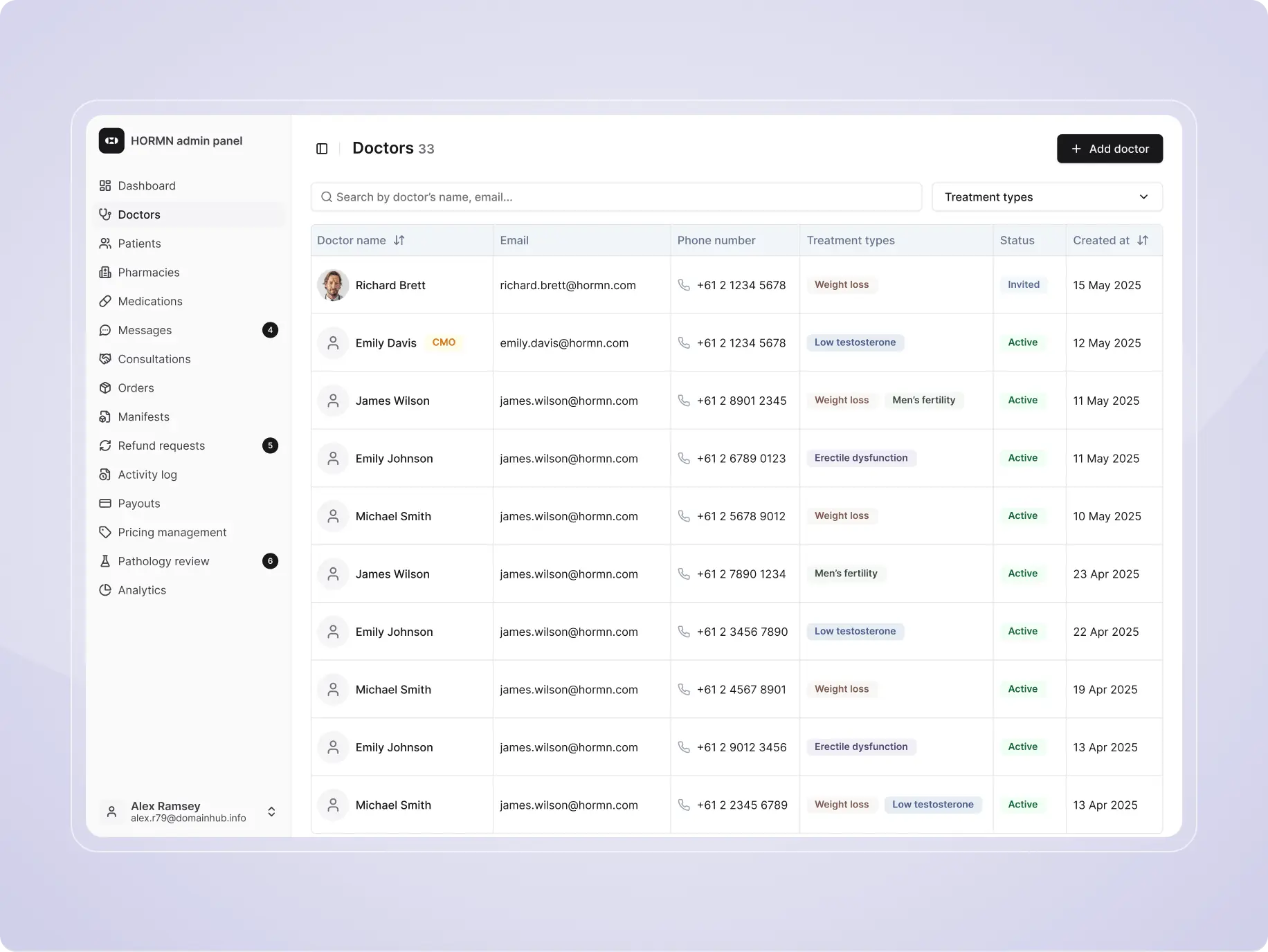Click Richard Brett's profile photo
Image resolution: width=1268 pixels, height=952 pixels.
pyautogui.click(x=333, y=285)
